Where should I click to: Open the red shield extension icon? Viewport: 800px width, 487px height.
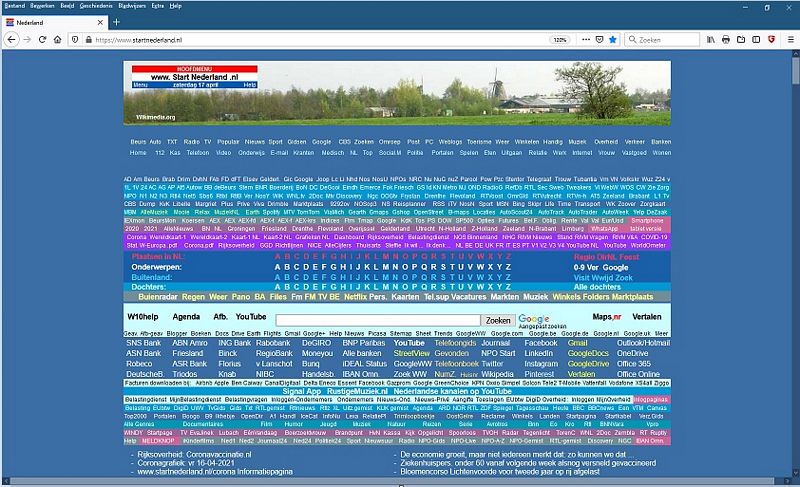(771, 39)
